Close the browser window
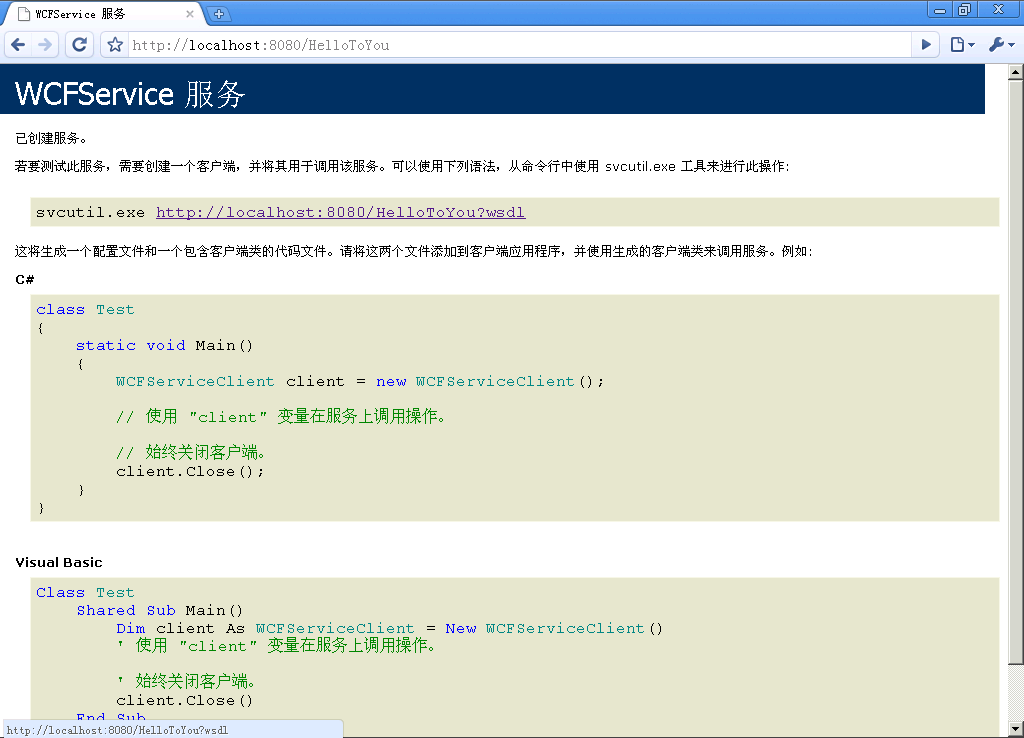 pos(999,10)
